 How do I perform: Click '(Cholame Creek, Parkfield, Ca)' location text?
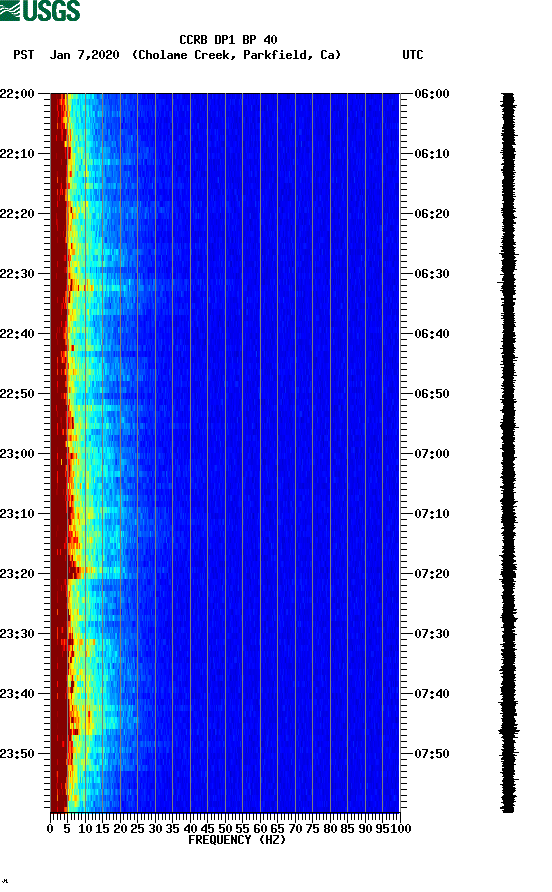pos(236,55)
